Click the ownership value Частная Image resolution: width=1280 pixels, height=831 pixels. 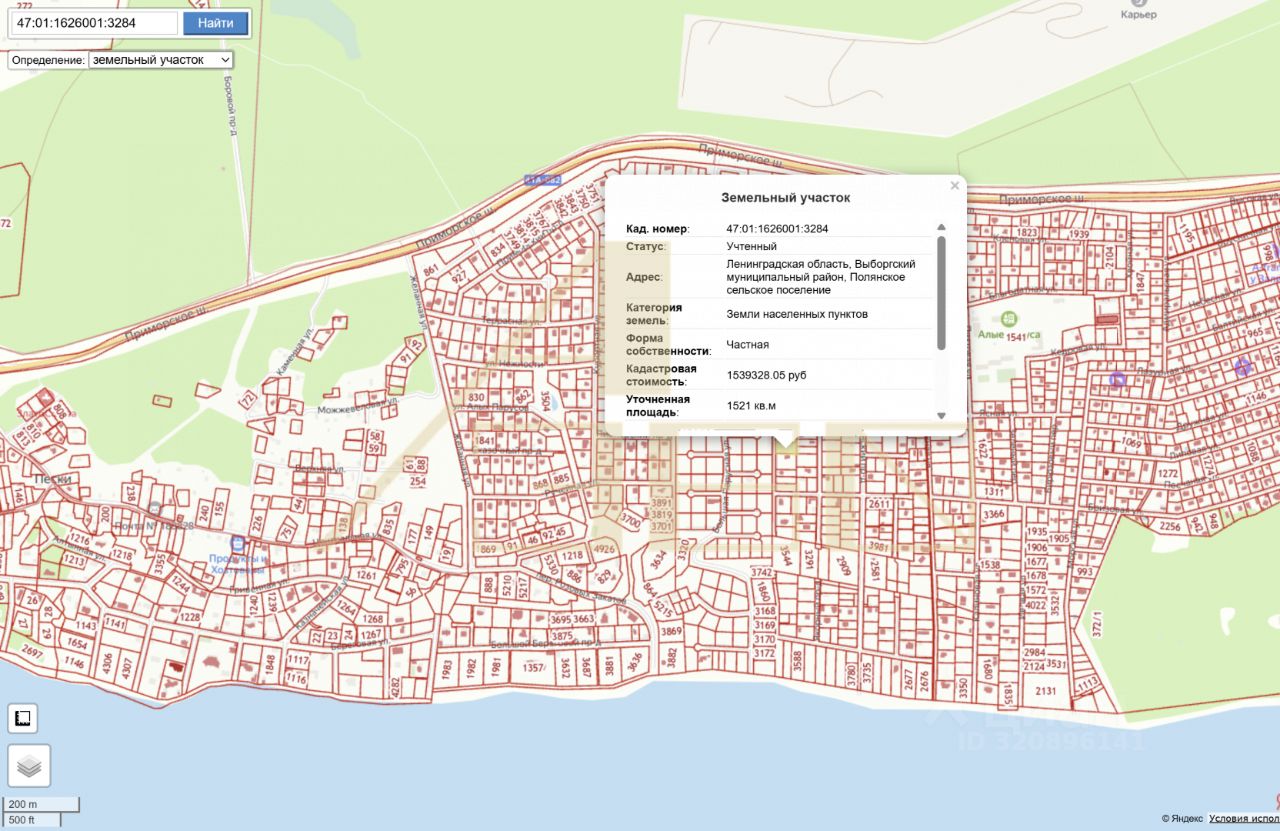(x=747, y=344)
